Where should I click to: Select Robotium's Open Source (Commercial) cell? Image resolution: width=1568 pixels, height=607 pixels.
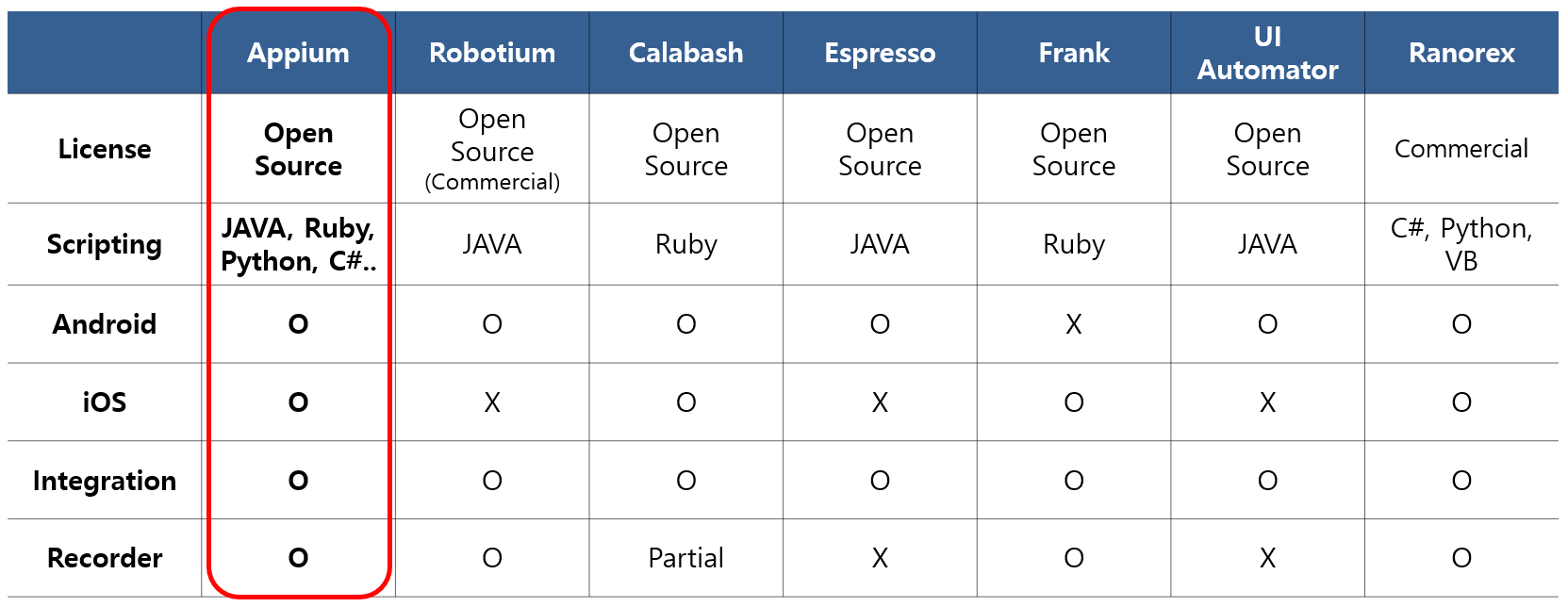click(x=492, y=149)
